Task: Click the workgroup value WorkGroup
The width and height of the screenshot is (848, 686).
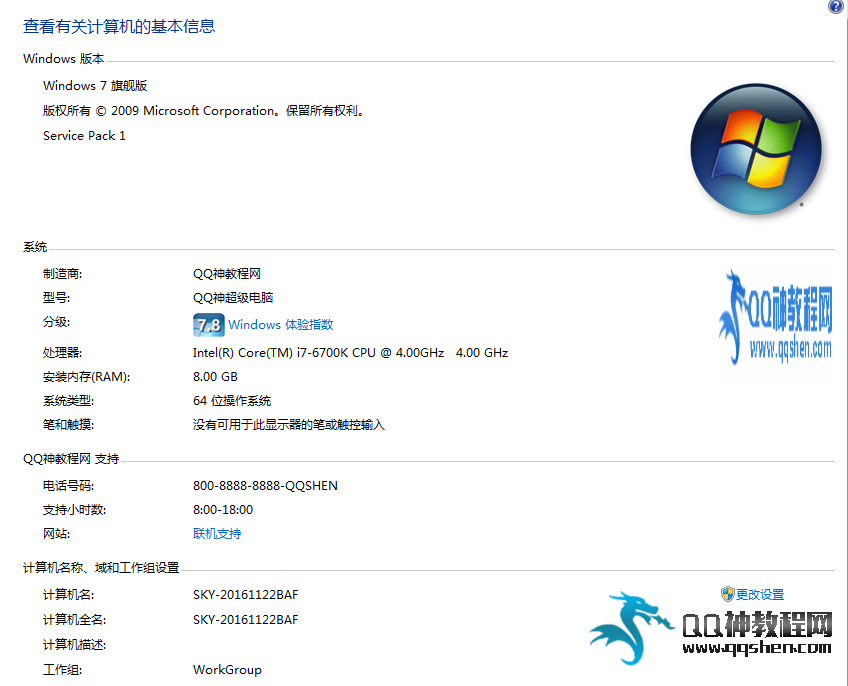Action: pyautogui.click(x=227, y=670)
